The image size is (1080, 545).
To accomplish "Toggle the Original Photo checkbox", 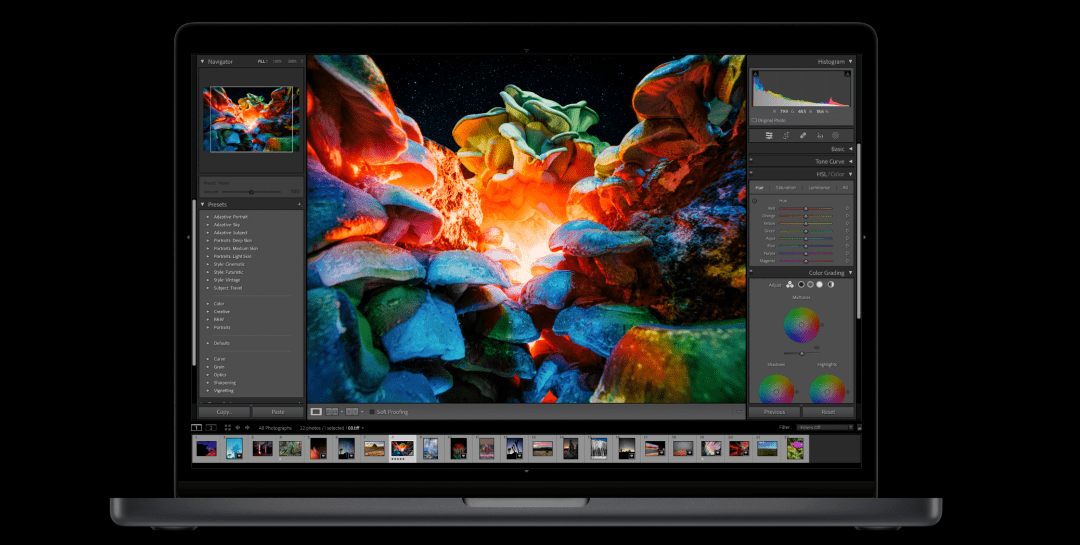I will click(x=754, y=121).
